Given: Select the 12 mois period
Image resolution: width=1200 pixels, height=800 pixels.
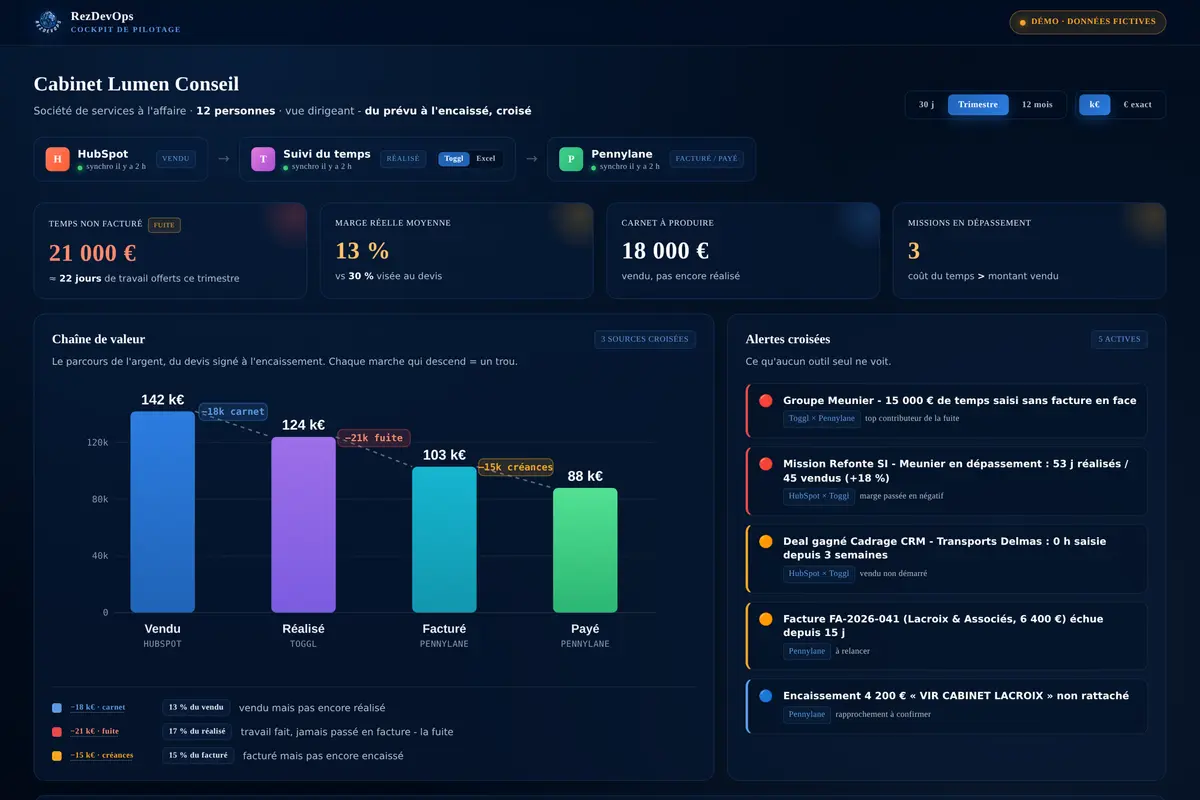Looking at the screenshot, I should (1037, 105).
